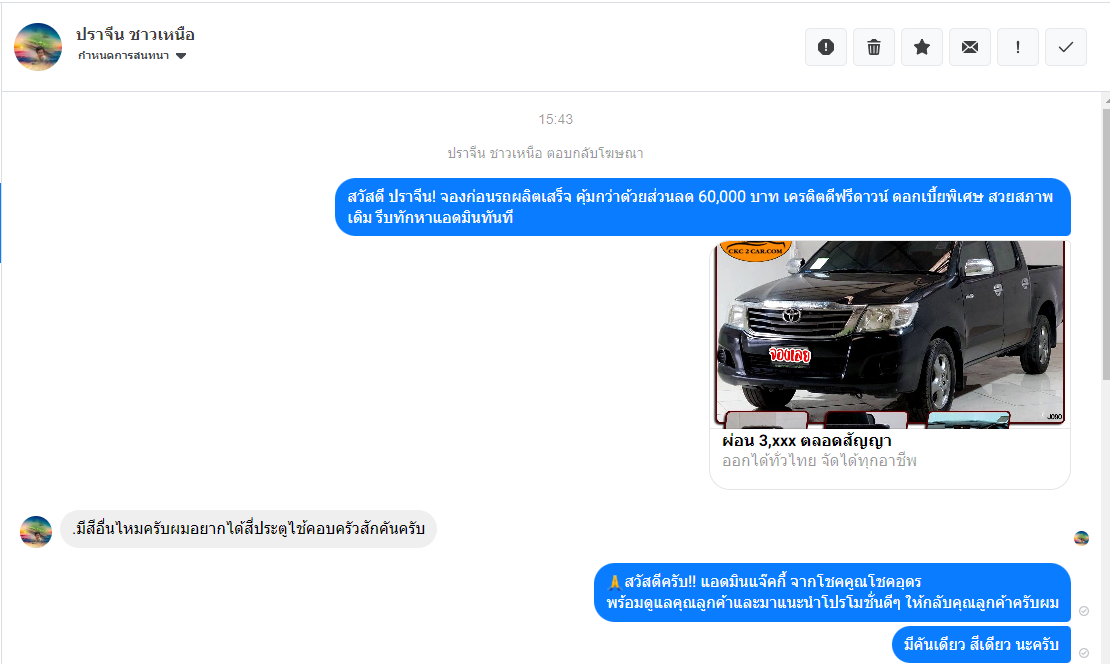Mark conversation done with checkmark icon
The width and height of the screenshot is (1110, 664).
click(x=1065, y=47)
